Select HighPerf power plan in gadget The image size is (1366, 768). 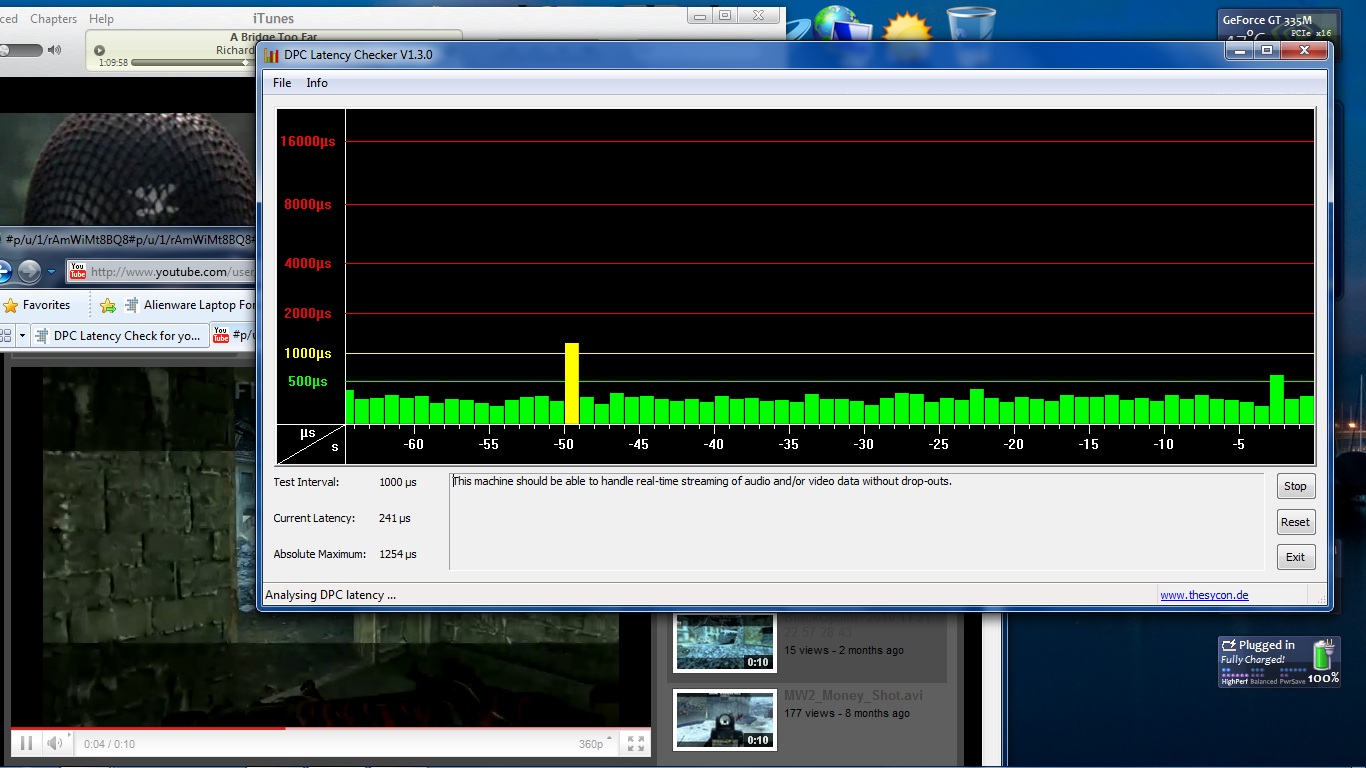1233,682
